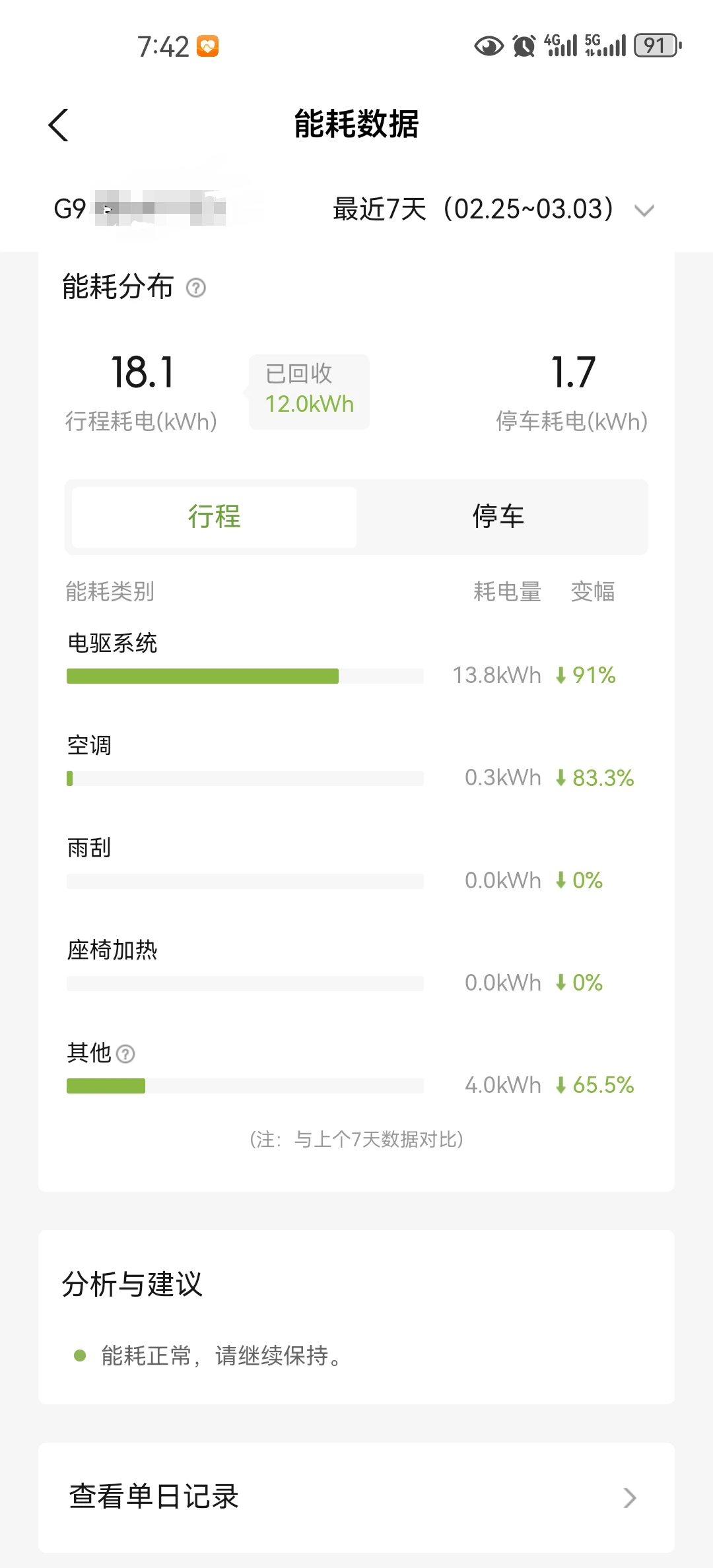The height and width of the screenshot is (1568, 713).
Task: Tap help icon beside 其他 category
Action: coord(125,1054)
